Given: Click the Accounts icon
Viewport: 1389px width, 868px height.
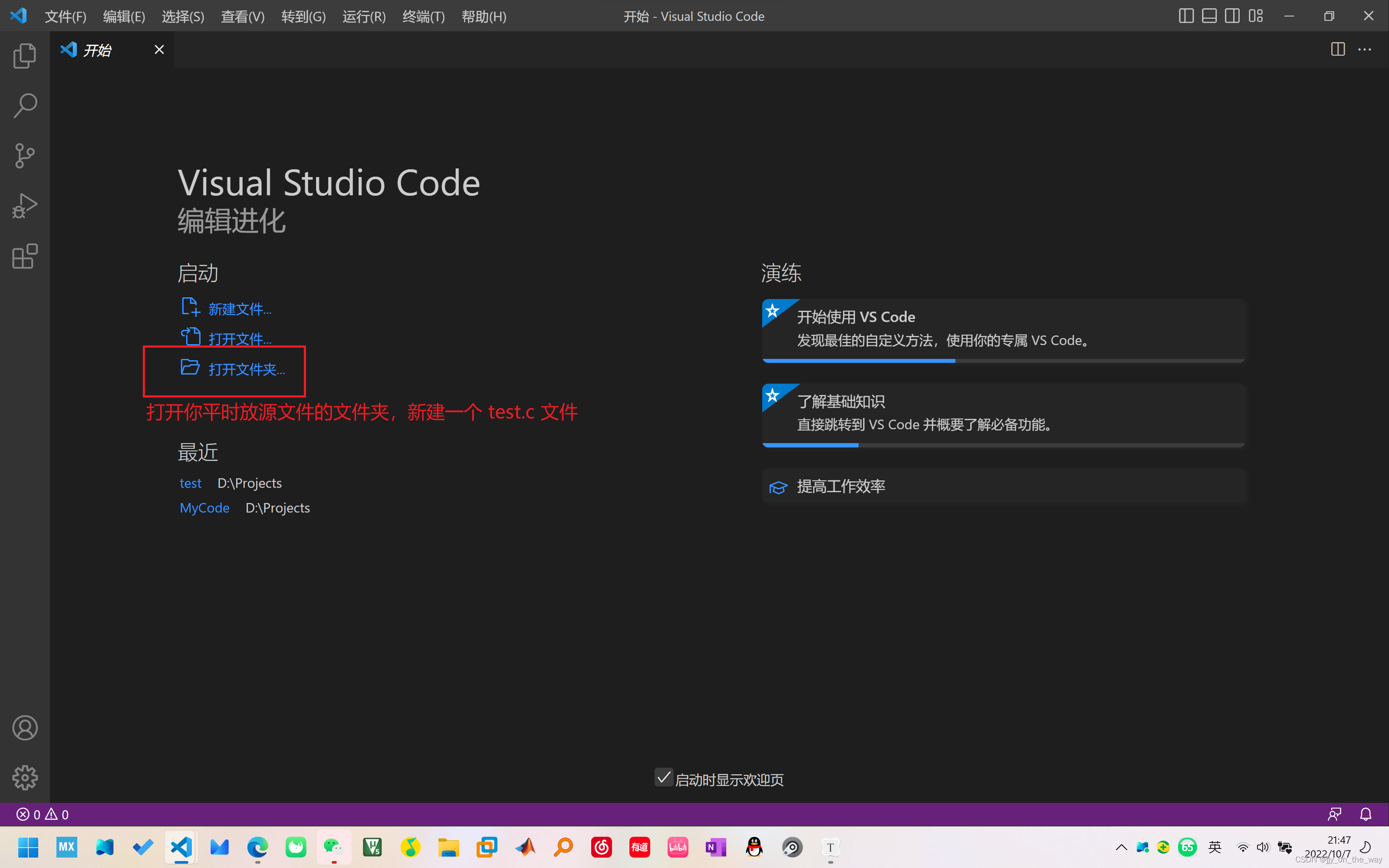Looking at the screenshot, I should tap(25, 728).
